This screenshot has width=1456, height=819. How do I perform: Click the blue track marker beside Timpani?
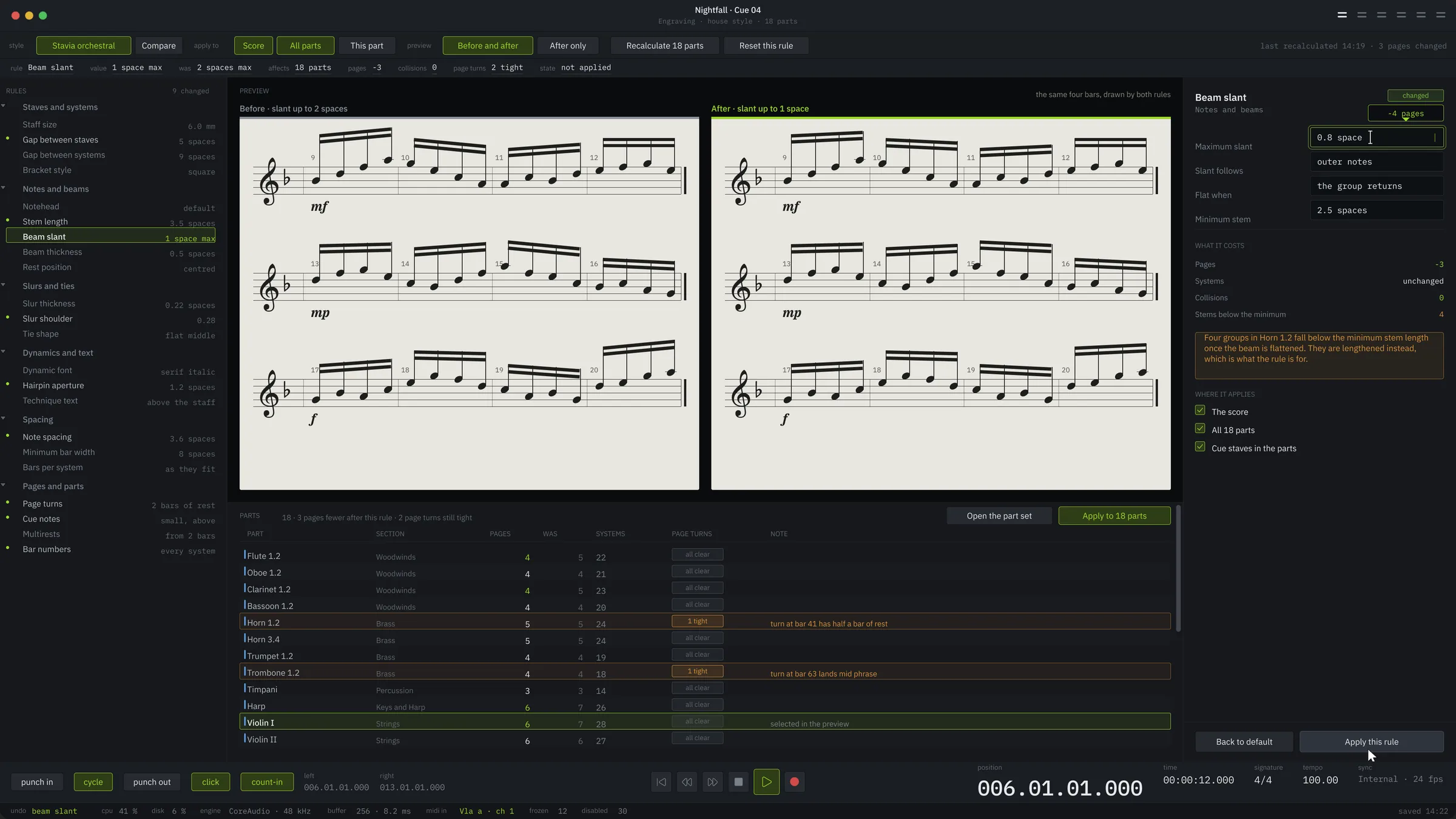pos(244,688)
